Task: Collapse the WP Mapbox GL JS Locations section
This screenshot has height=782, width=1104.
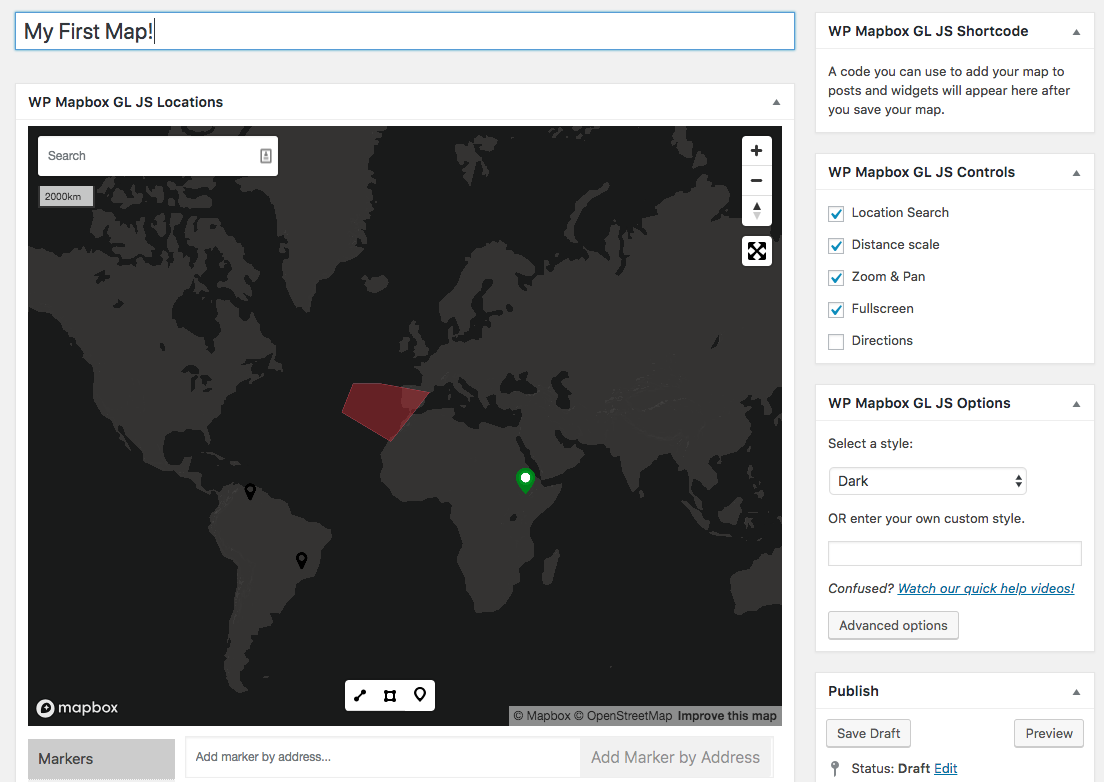Action: coord(776,102)
